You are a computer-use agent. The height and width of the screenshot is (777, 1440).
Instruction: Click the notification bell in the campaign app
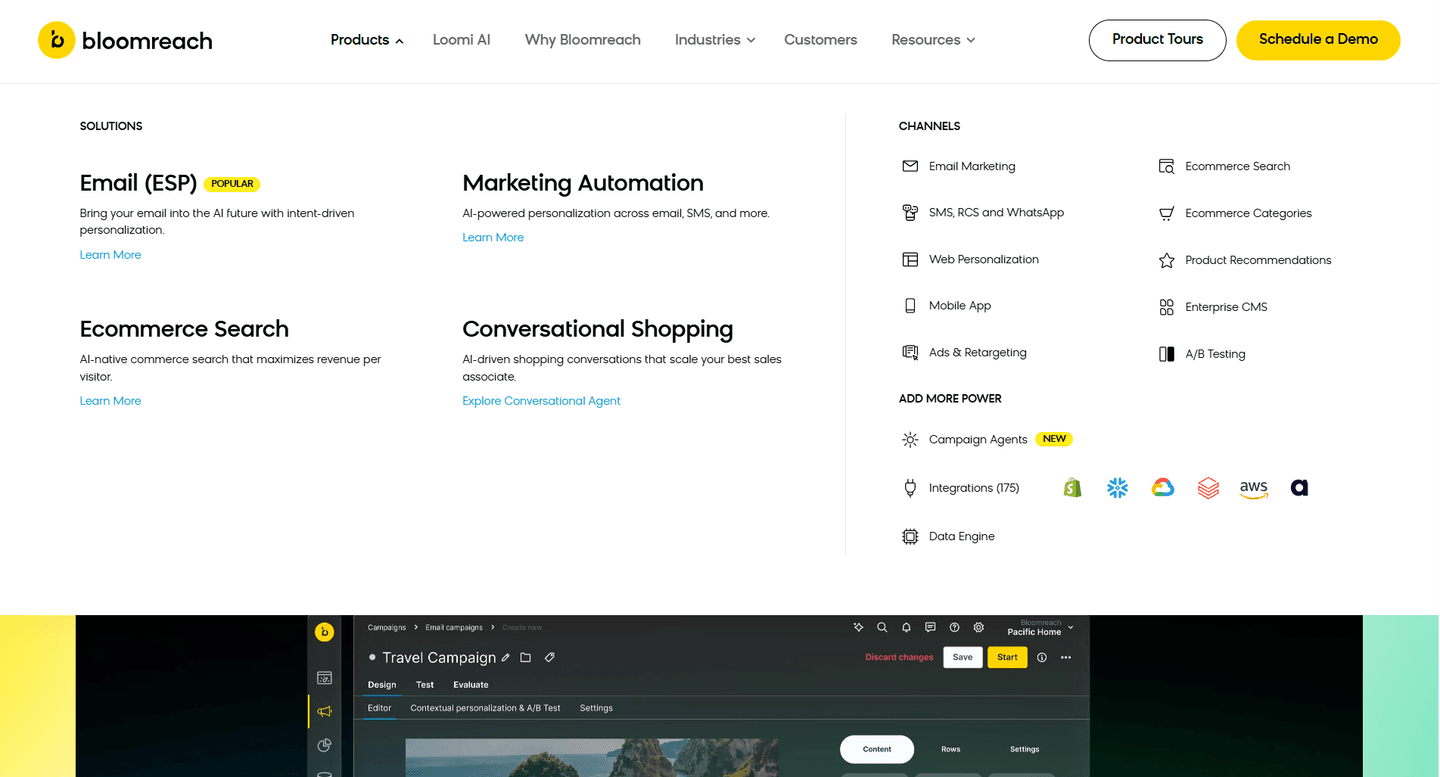pyautogui.click(x=906, y=628)
